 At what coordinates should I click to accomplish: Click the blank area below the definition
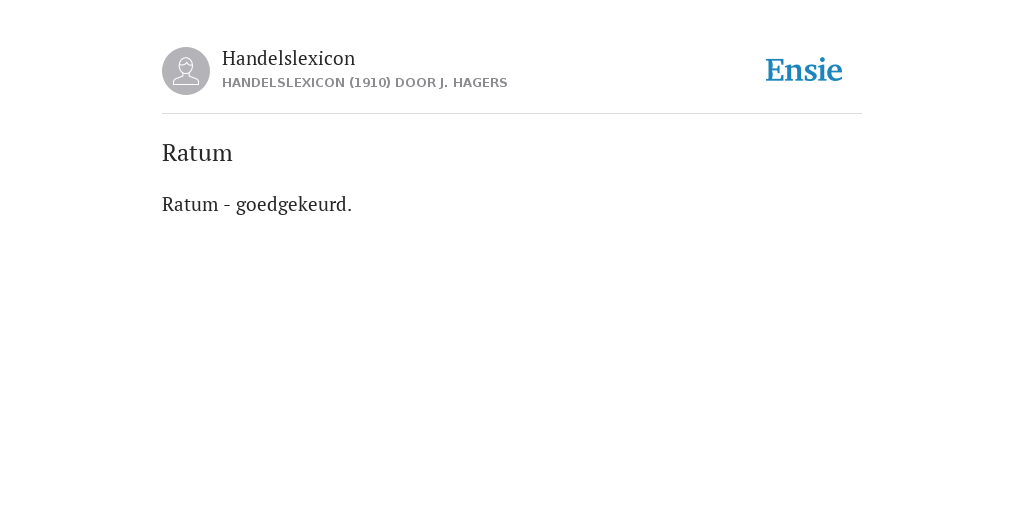point(512,359)
